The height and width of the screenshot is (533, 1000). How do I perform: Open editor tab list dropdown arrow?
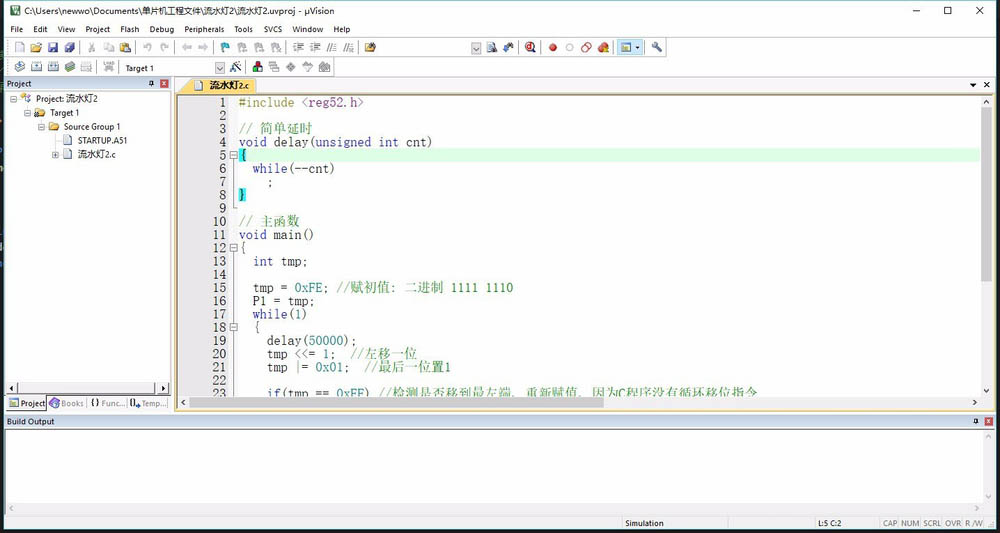coord(973,85)
